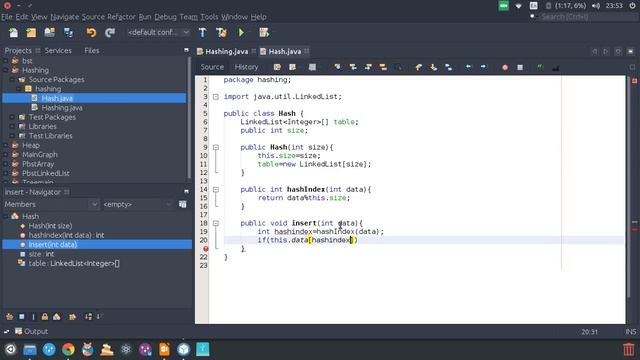This screenshot has height=360, width=640.
Task: Click the Save All toolbar icon
Action: click(68, 33)
